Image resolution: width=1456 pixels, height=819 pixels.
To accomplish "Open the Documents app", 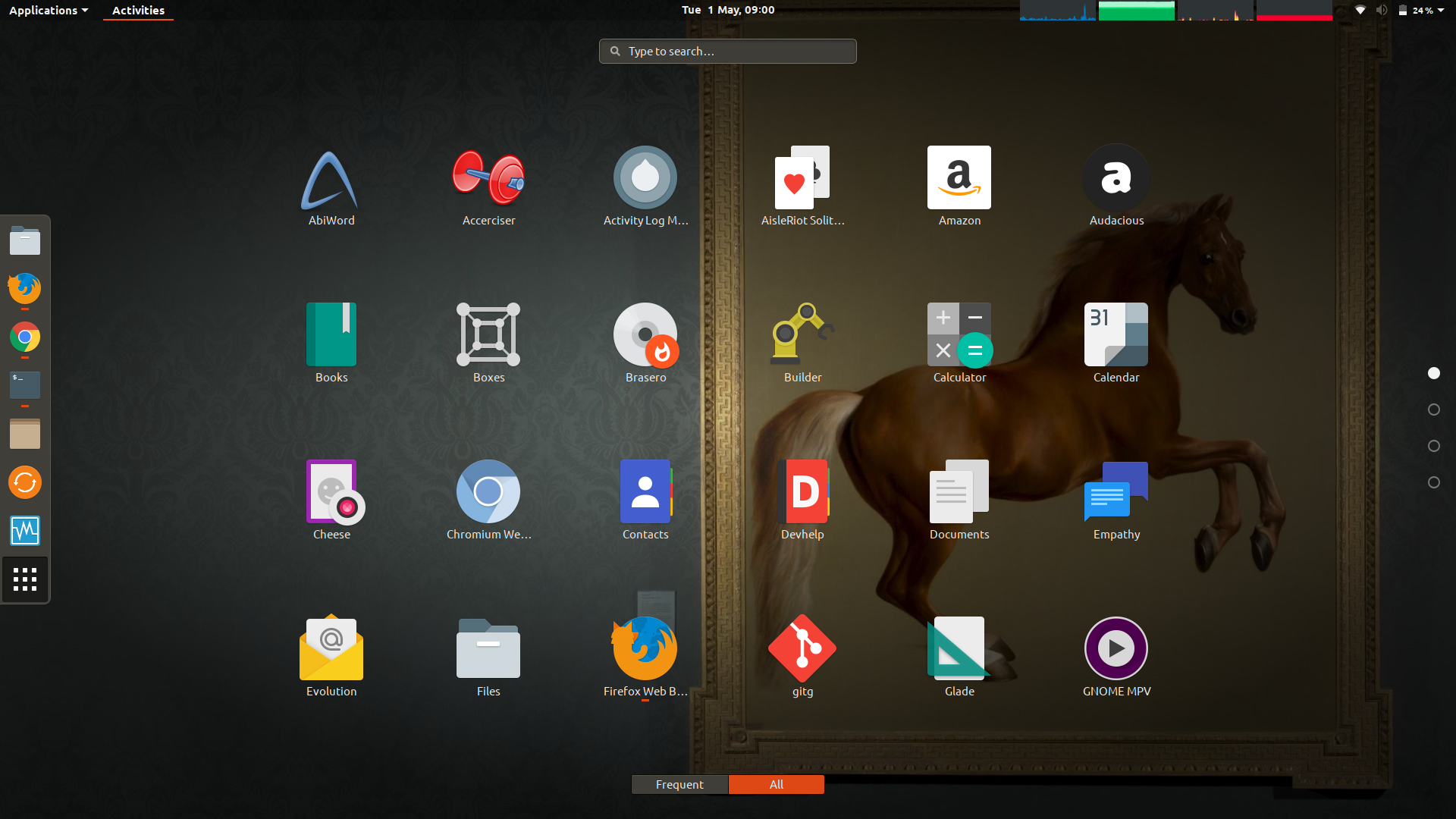I will (959, 500).
